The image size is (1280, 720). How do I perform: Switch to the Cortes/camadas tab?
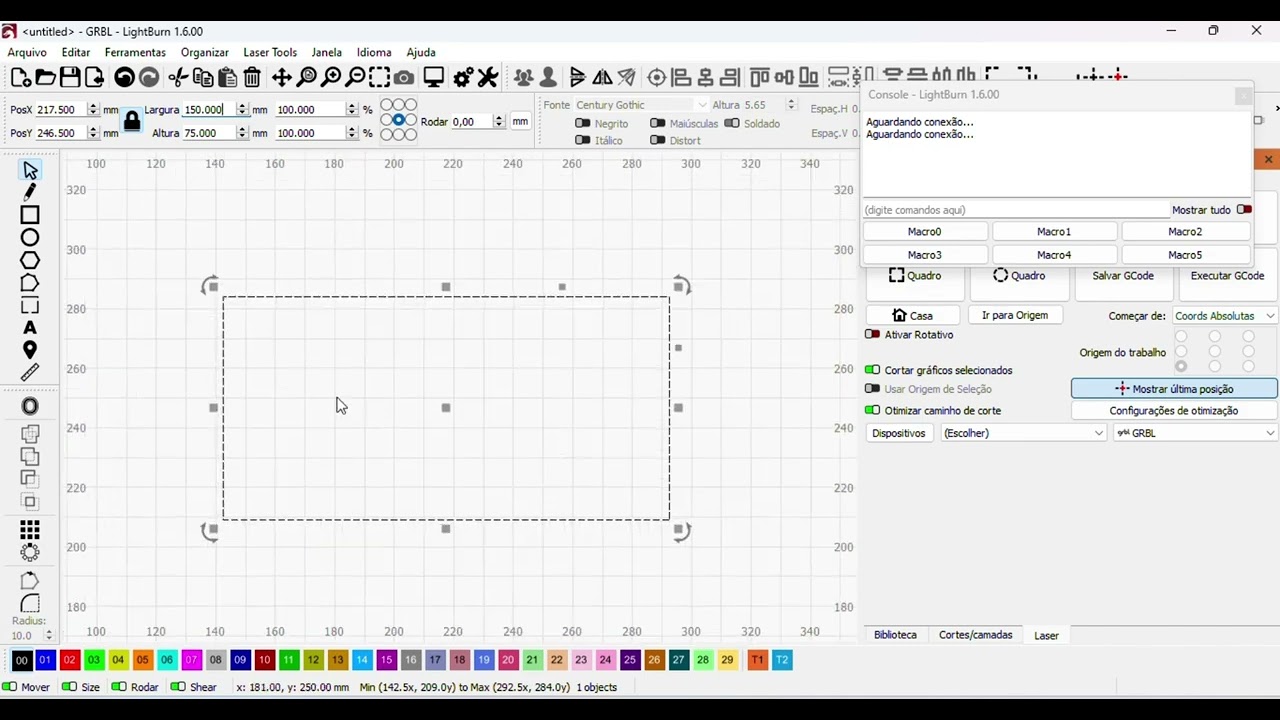975,635
